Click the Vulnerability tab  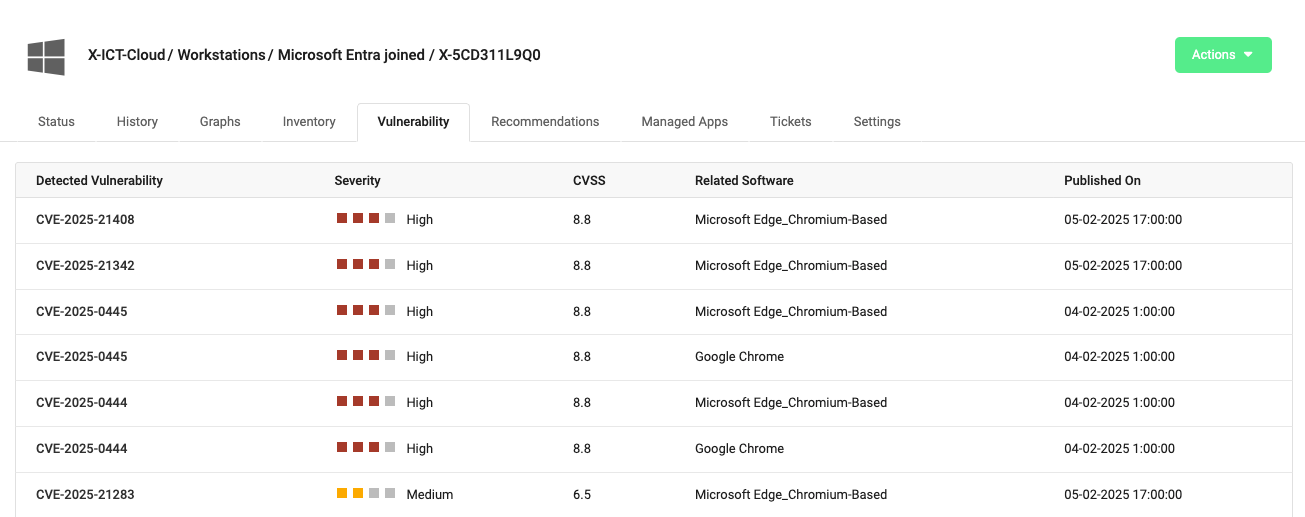(x=413, y=122)
